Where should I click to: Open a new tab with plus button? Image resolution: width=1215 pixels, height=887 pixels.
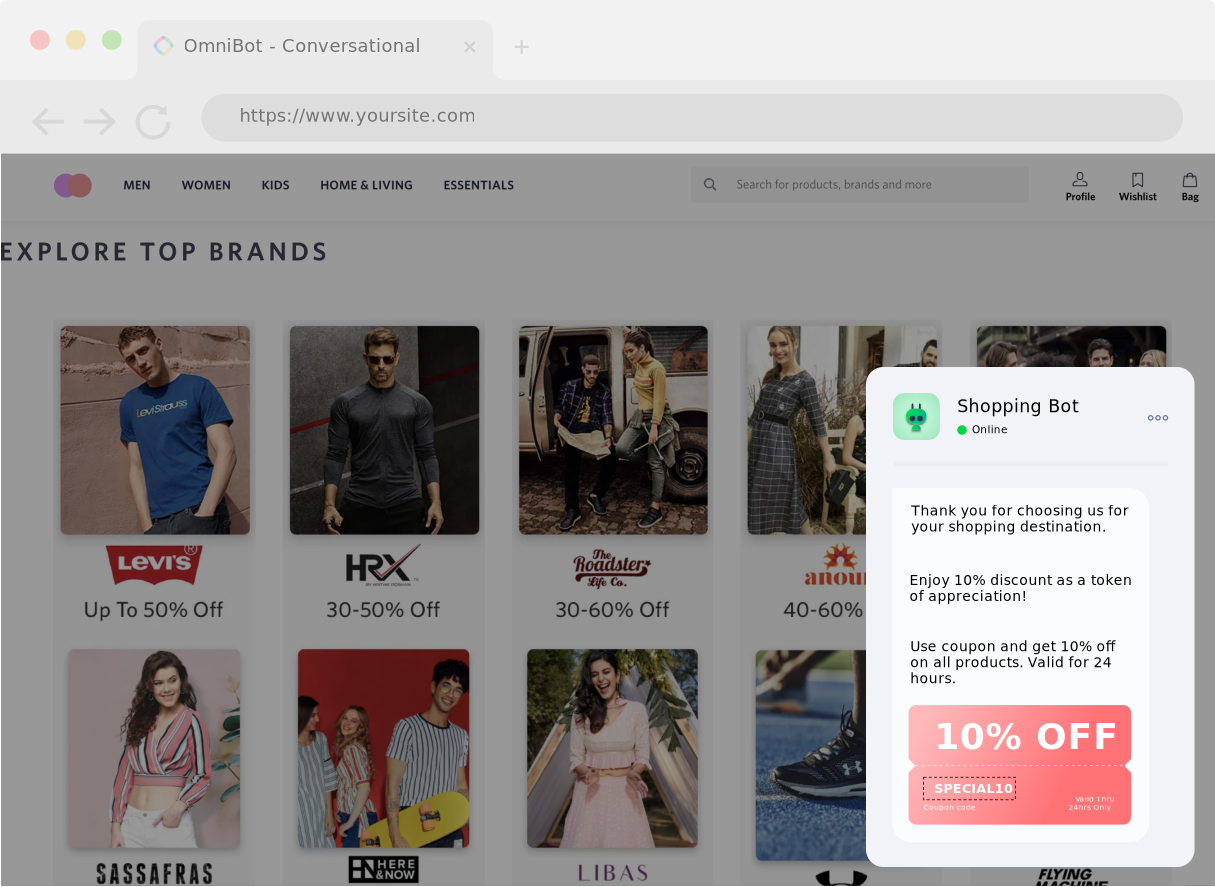point(521,47)
